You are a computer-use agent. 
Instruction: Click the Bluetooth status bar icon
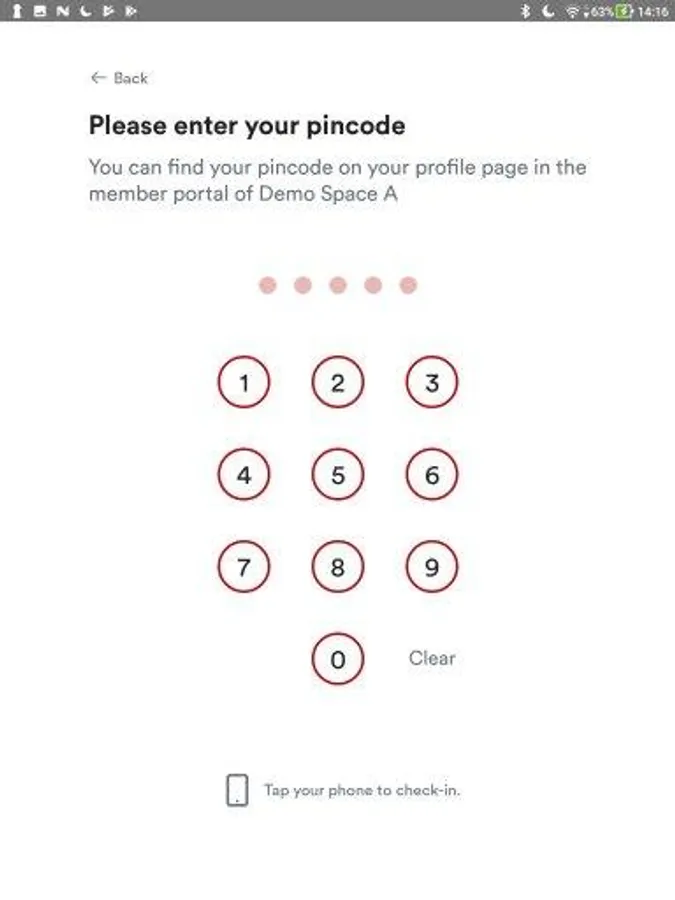pos(524,11)
